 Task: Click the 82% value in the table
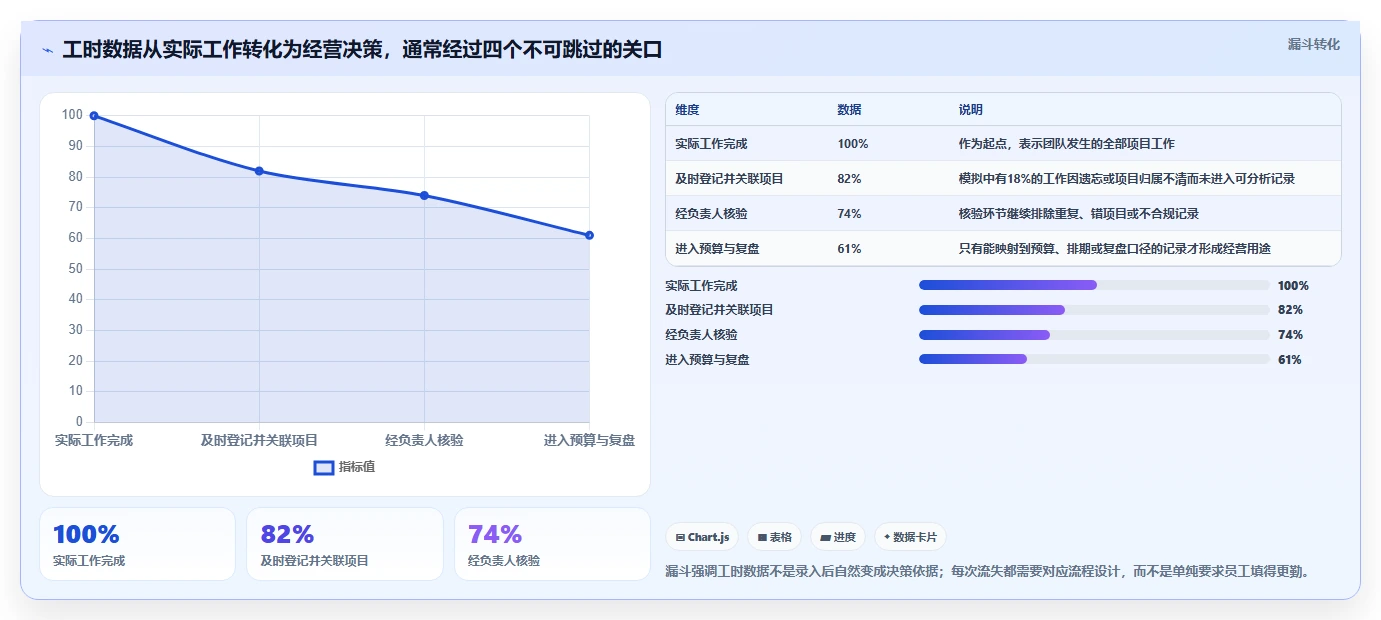click(x=849, y=179)
